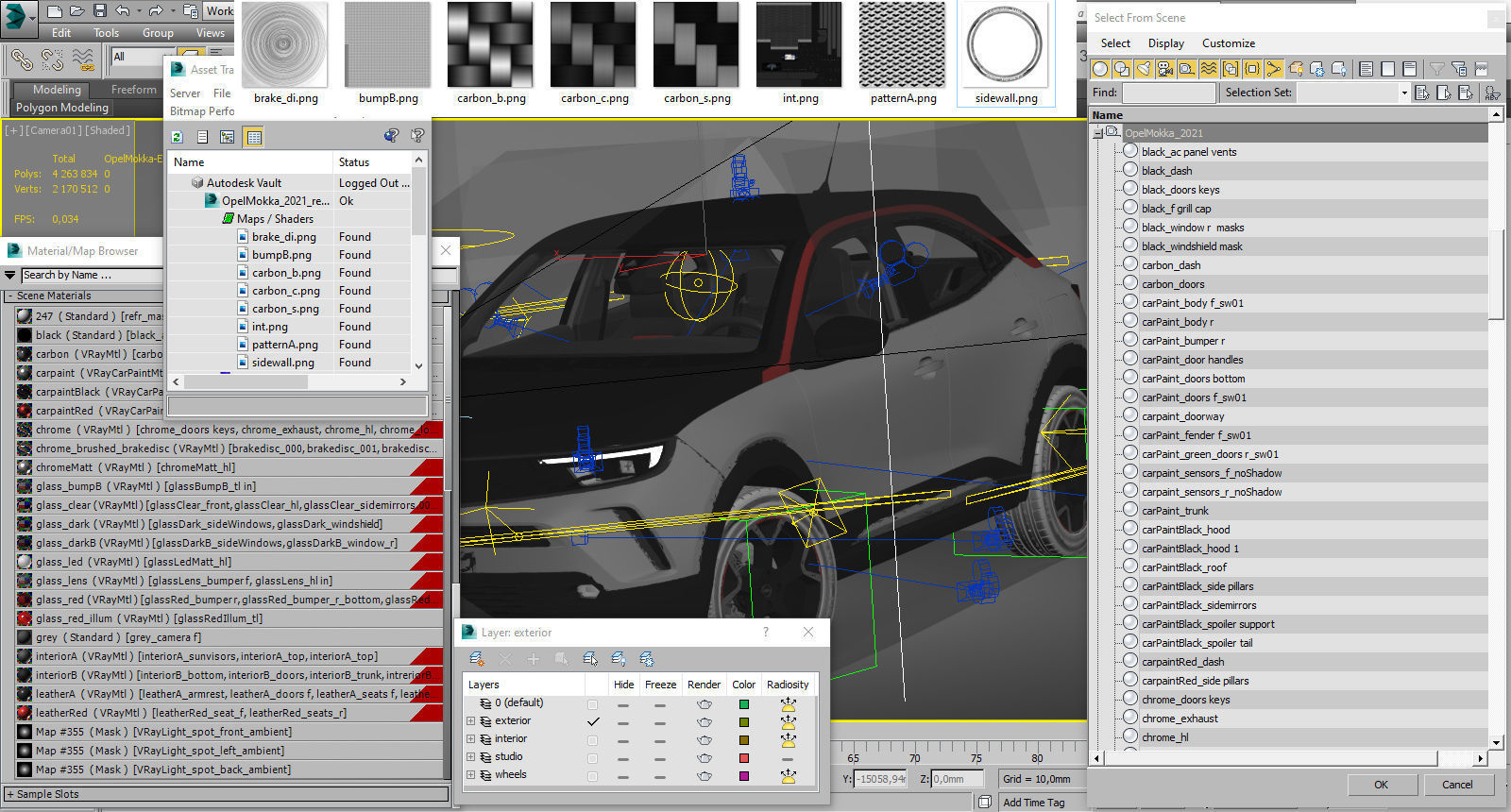Click Select Highlighted Objects and Layers icon

click(590, 659)
